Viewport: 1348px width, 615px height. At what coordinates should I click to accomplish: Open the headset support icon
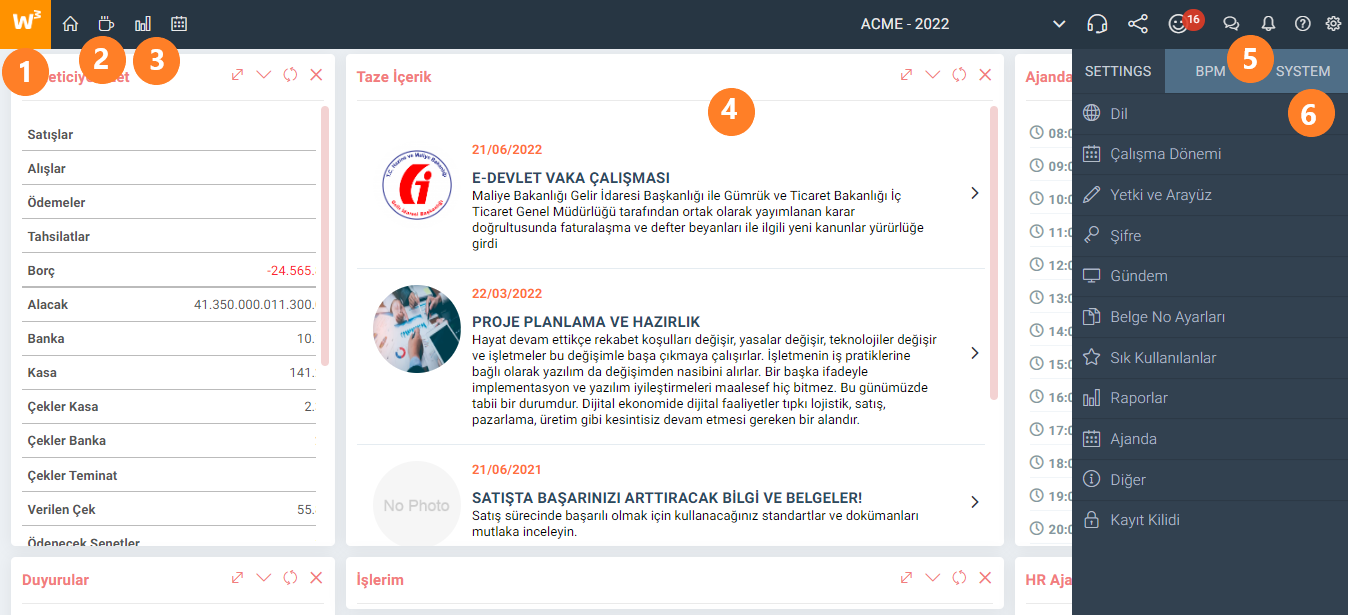1097,24
